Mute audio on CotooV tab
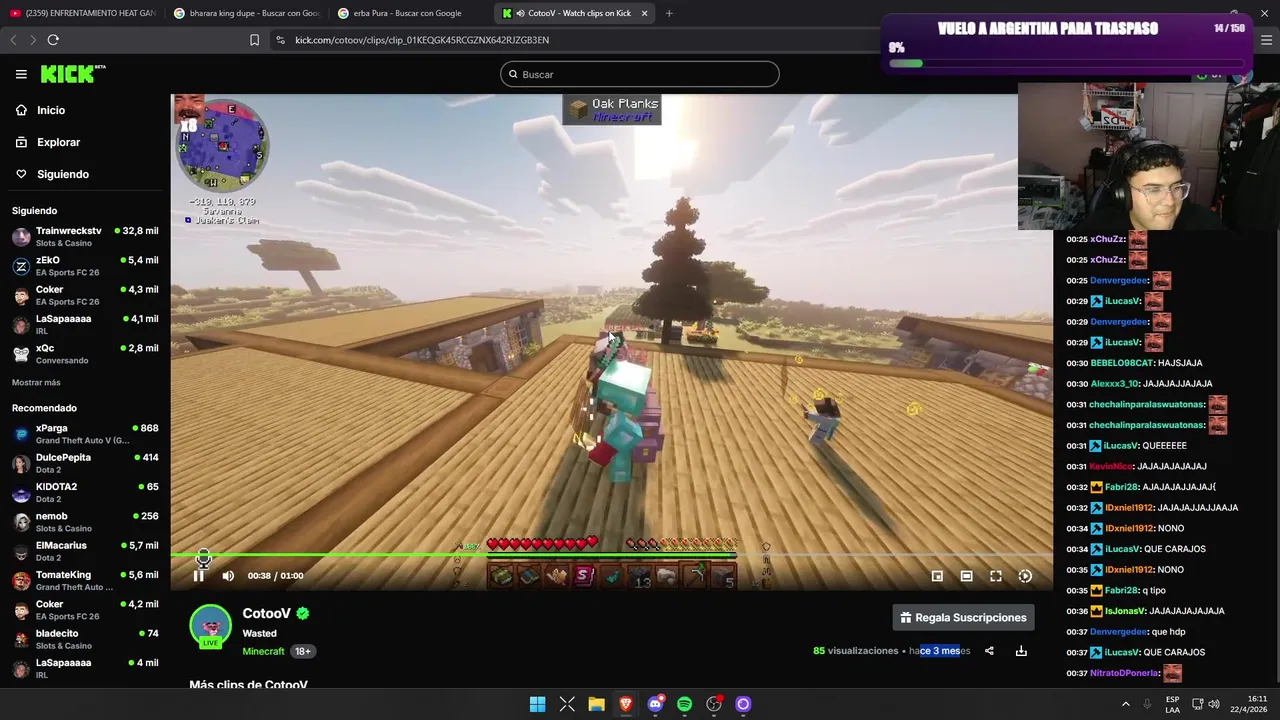The width and height of the screenshot is (1280, 720). tap(520, 13)
